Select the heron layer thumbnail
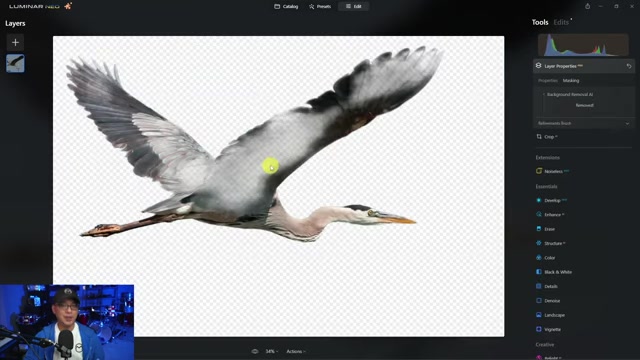The height and width of the screenshot is (360, 640). pyautogui.click(x=15, y=63)
